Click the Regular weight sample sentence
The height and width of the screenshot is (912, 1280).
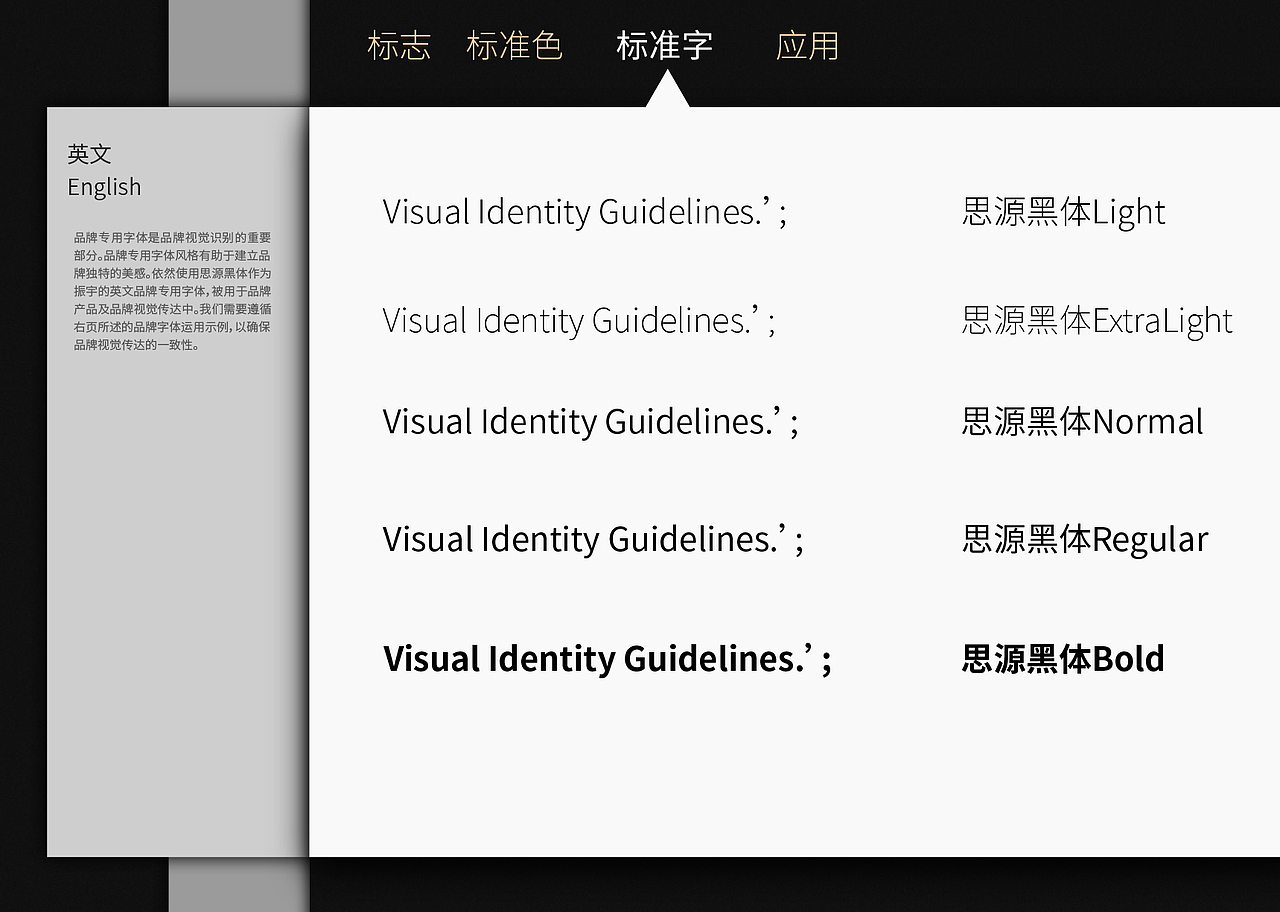tap(590, 539)
